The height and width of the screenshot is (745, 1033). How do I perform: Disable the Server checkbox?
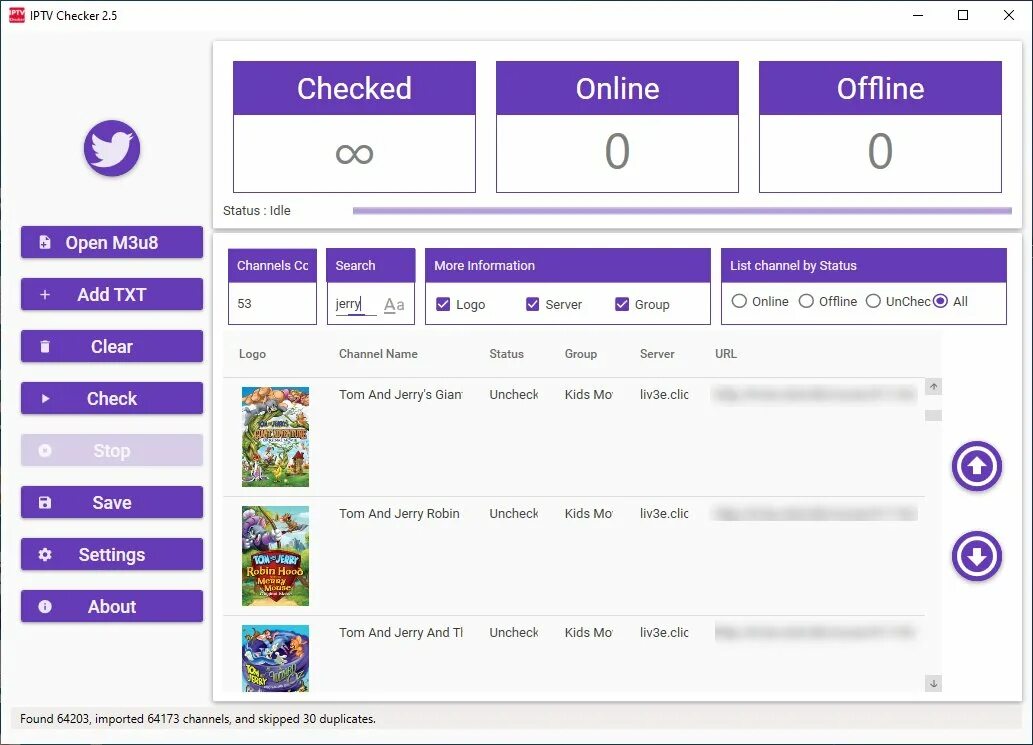533,303
